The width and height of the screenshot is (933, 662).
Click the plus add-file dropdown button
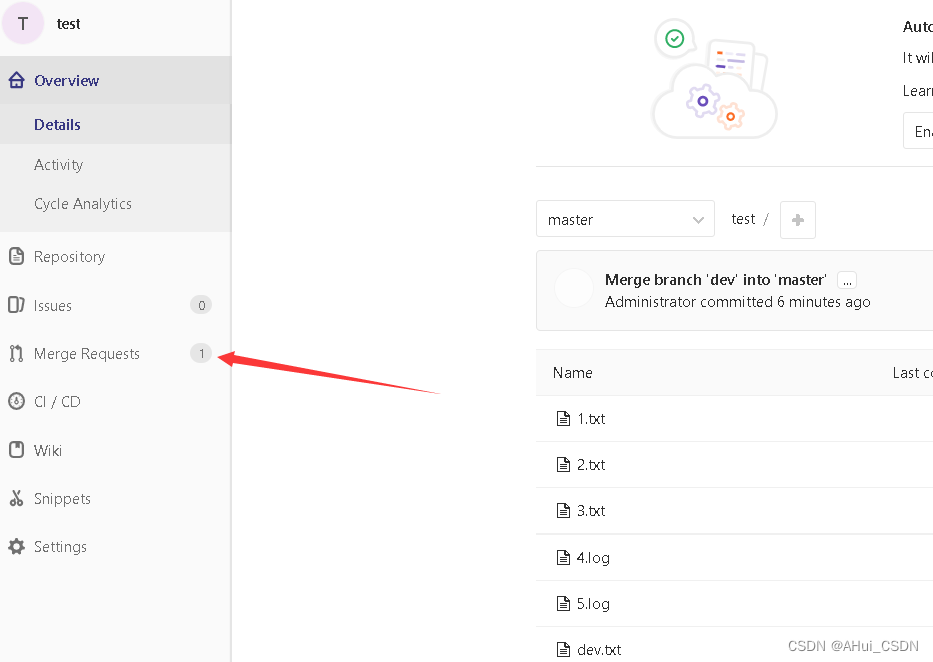point(797,220)
